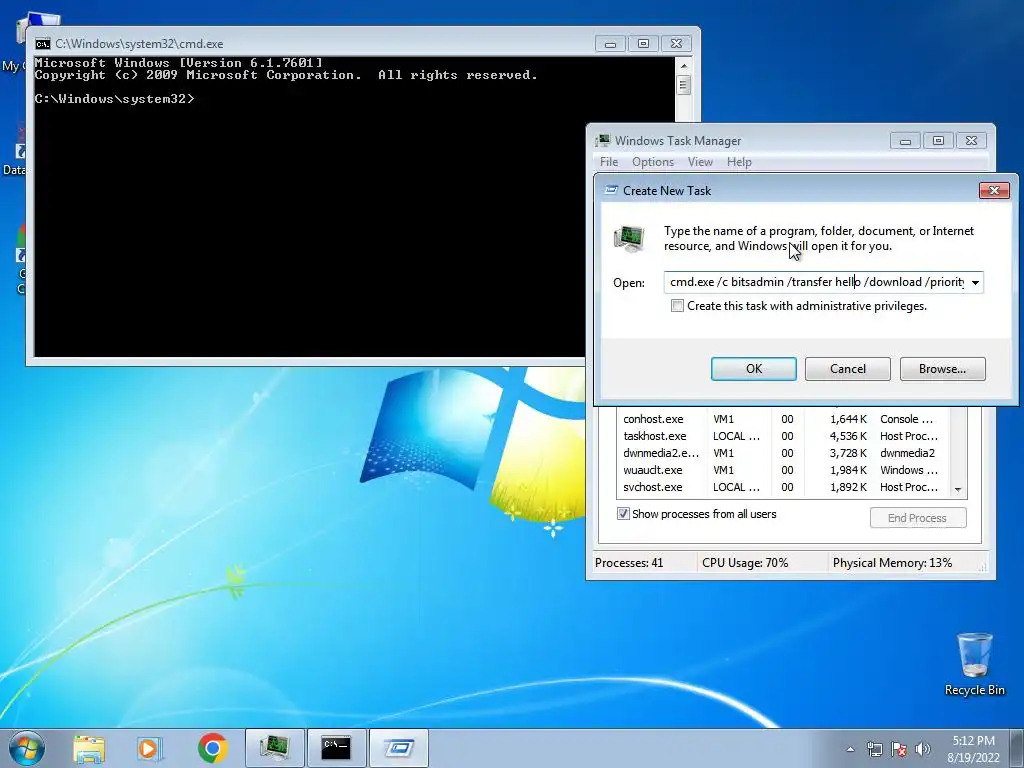Open Windows Explorer from the taskbar
Viewport: 1024px width, 768px height.
89,748
